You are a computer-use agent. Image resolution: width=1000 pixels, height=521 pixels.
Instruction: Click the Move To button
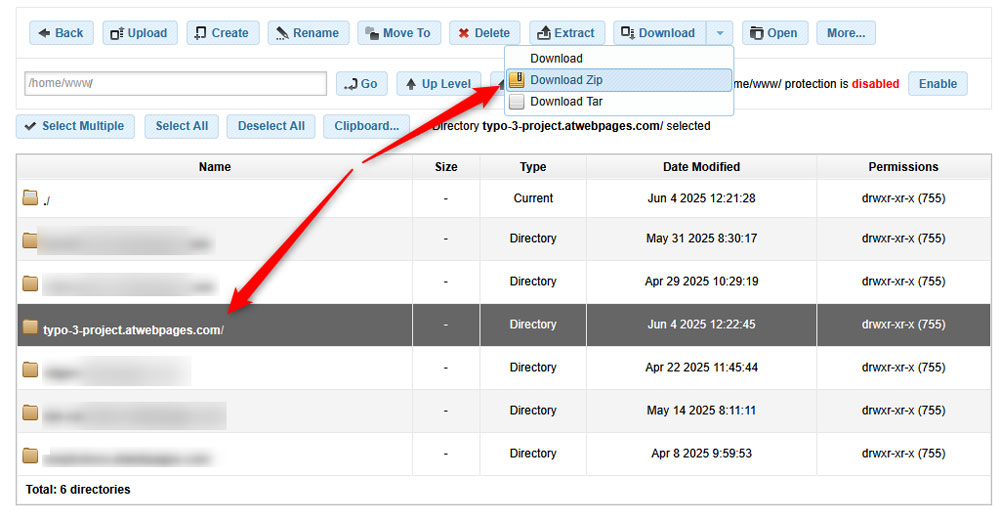click(399, 33)
